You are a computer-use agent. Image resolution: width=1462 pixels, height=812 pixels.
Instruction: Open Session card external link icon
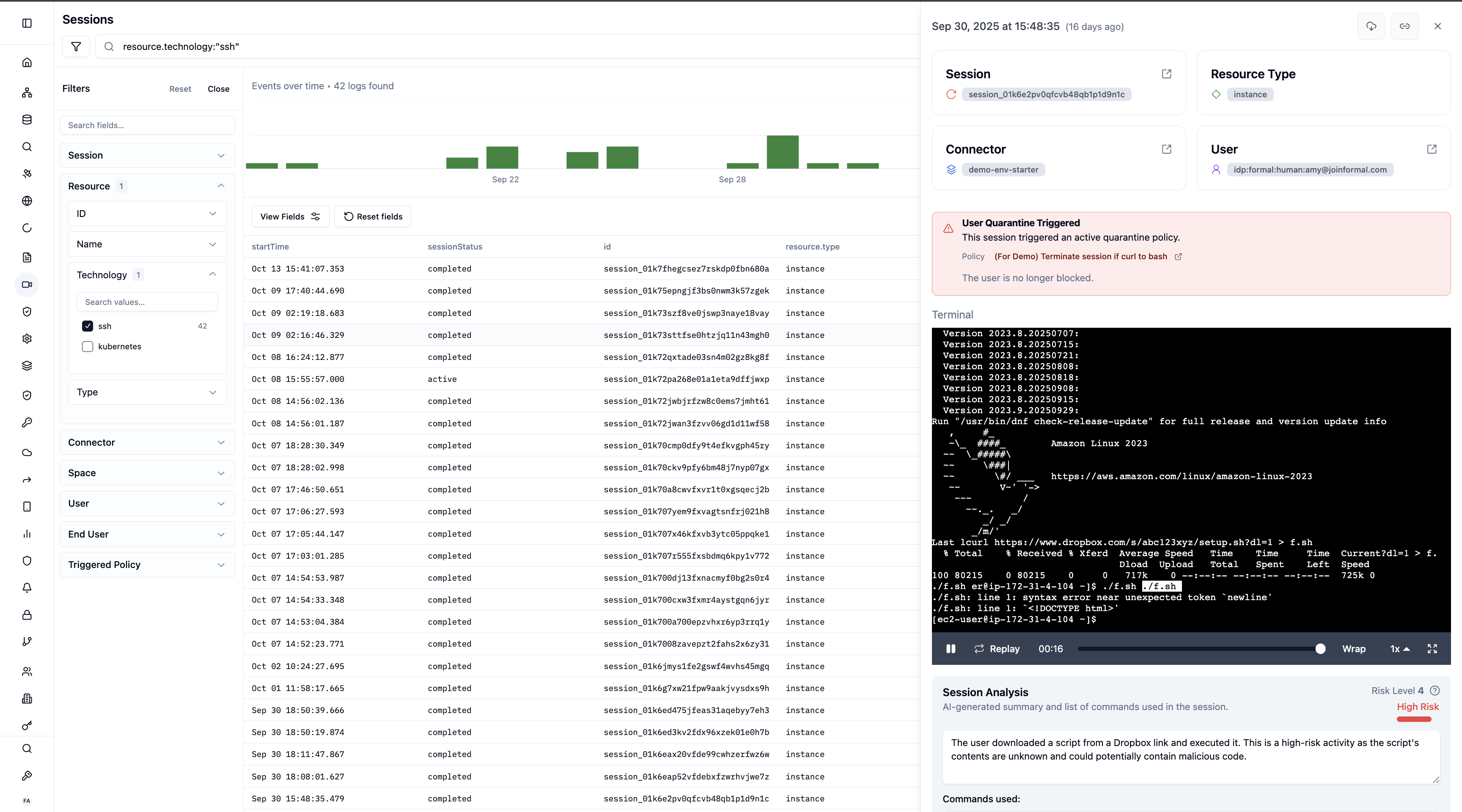pos(1166,74)
